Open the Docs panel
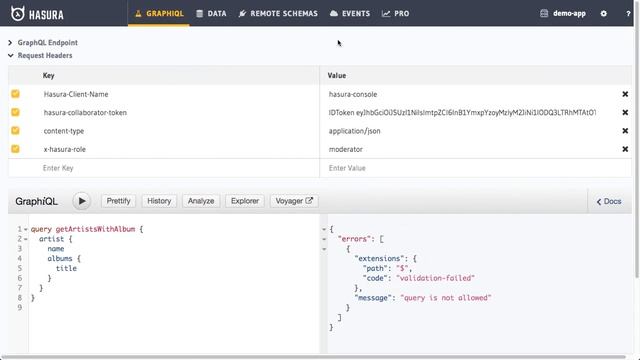Image resolution: width=640 pixels, height=360 pixels. click(x=609, y=201)
